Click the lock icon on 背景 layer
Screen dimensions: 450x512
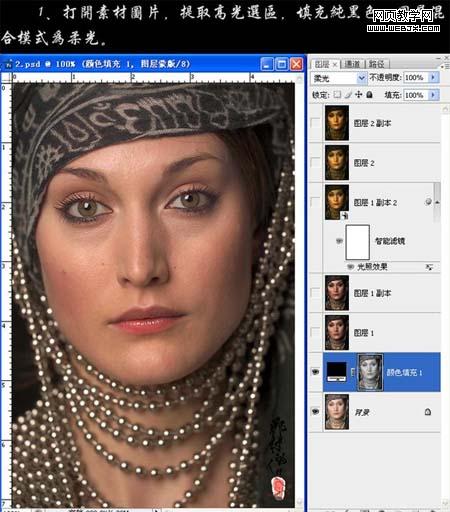[428, 412]
